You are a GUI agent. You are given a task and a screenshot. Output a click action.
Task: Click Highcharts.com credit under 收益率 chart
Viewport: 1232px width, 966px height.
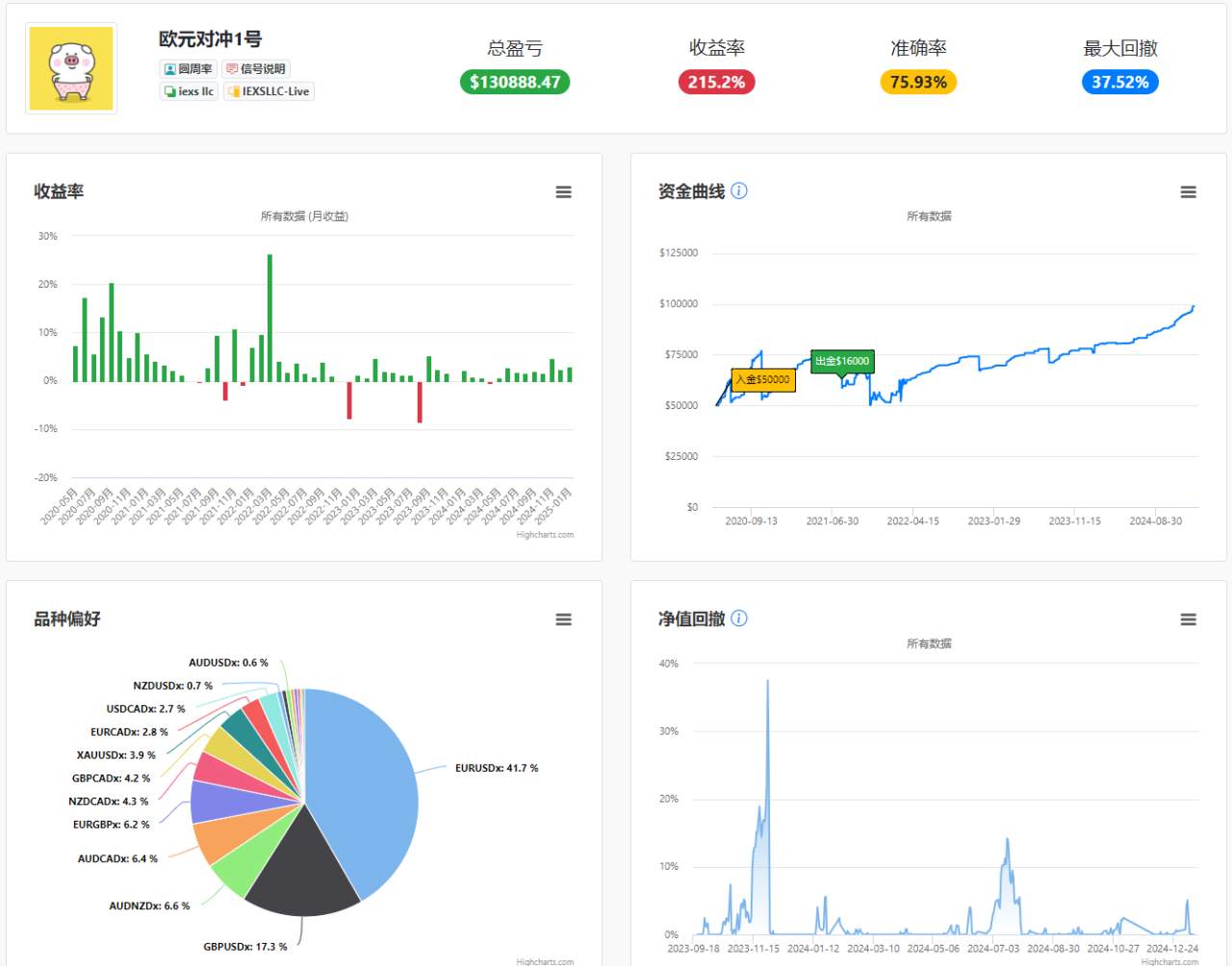point(545,535)
